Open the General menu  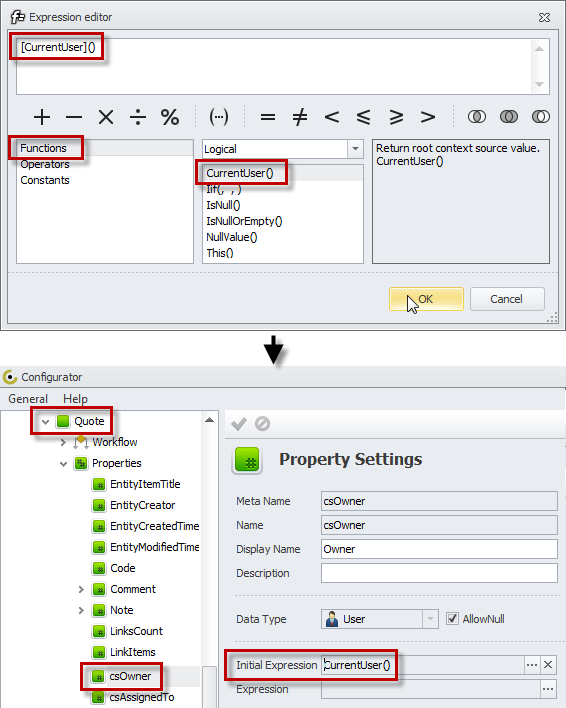[x=28, y=399]
